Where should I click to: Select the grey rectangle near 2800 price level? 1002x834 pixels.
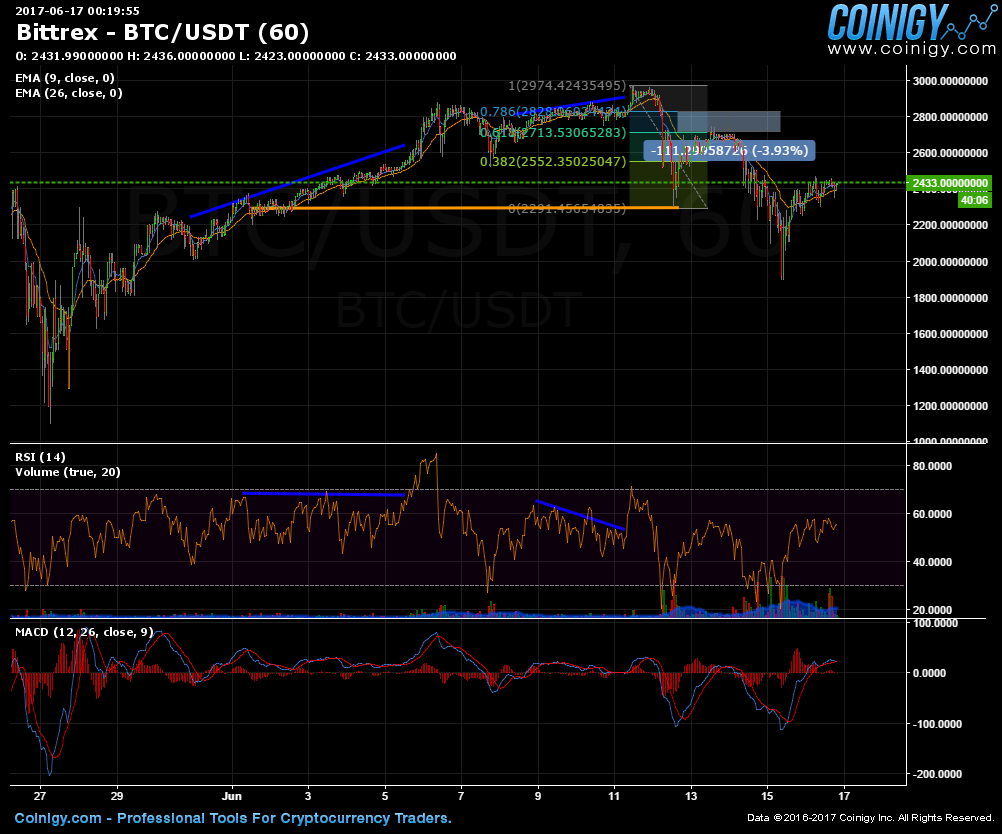[728, 121]
